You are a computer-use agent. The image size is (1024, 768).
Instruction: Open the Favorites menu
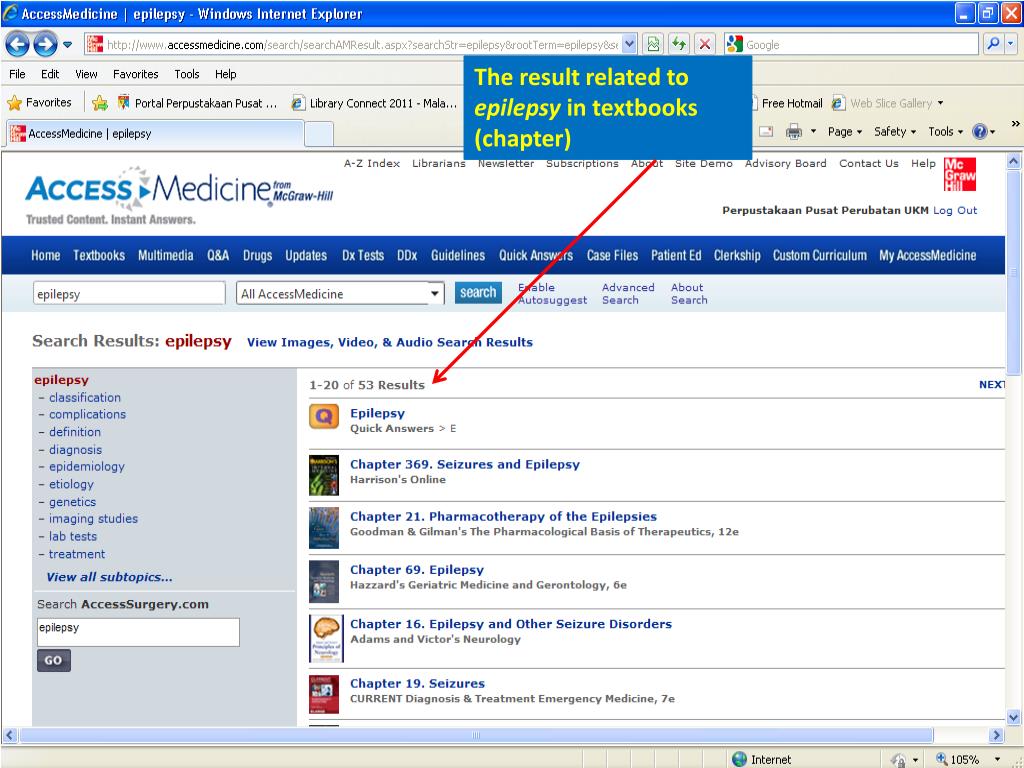coord(136,74)
